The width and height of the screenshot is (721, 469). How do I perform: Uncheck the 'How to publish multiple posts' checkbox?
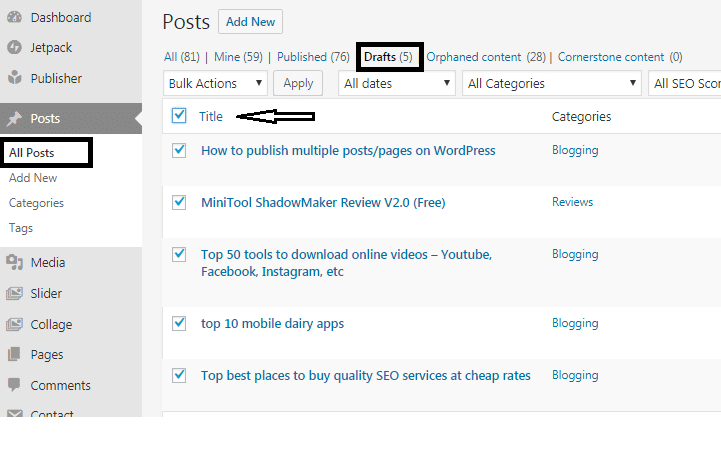[179, 150]
